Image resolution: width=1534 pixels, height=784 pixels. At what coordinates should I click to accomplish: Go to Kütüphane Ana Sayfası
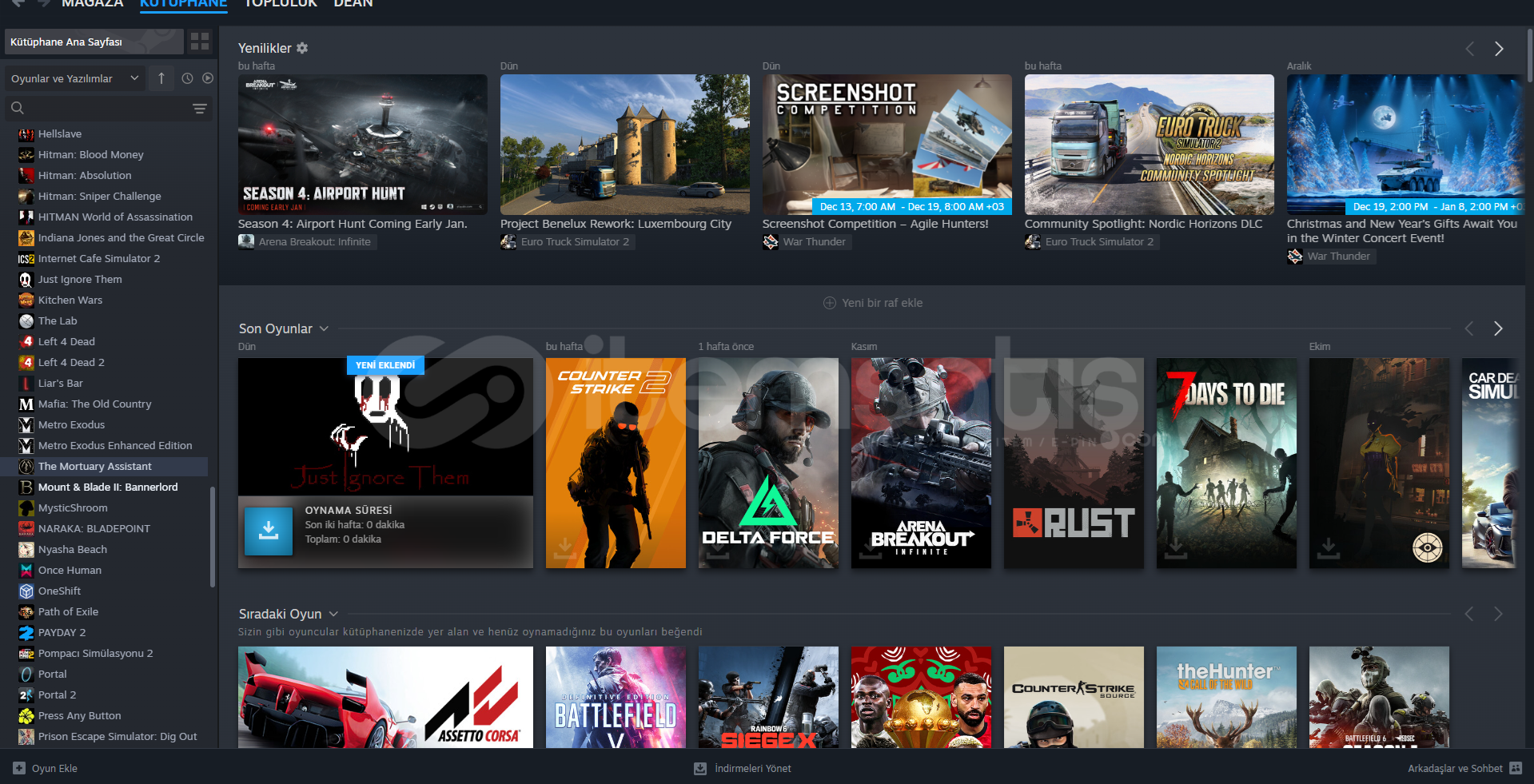pos(94,42)
